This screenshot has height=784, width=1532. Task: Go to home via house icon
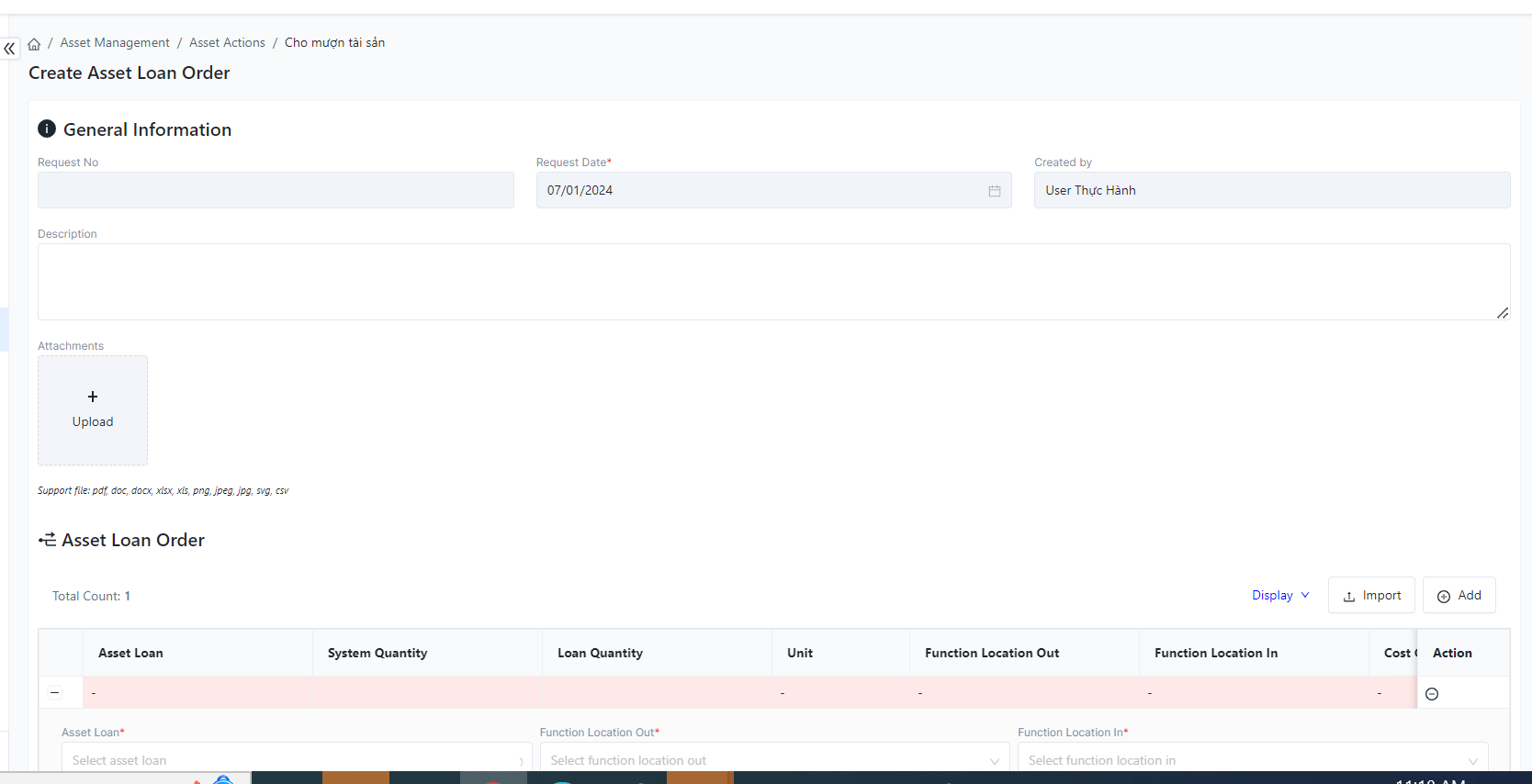34,44
